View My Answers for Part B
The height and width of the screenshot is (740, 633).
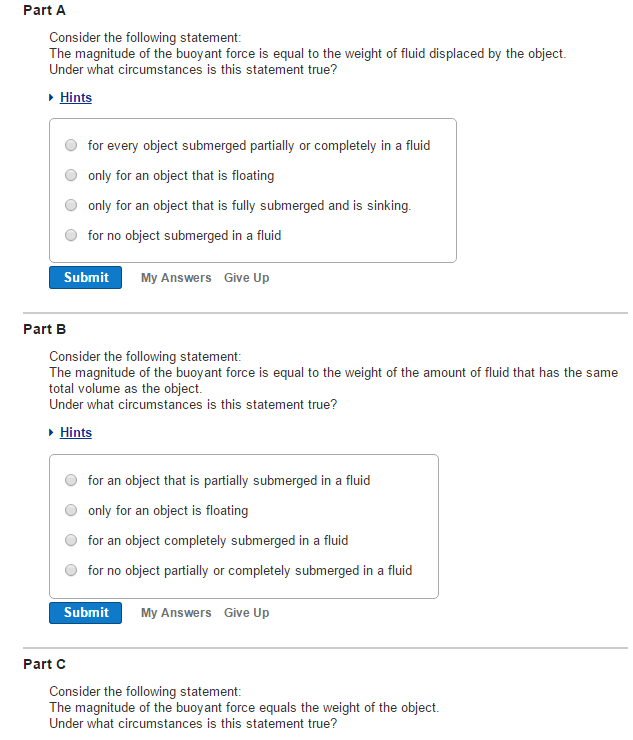coord(176,613)
